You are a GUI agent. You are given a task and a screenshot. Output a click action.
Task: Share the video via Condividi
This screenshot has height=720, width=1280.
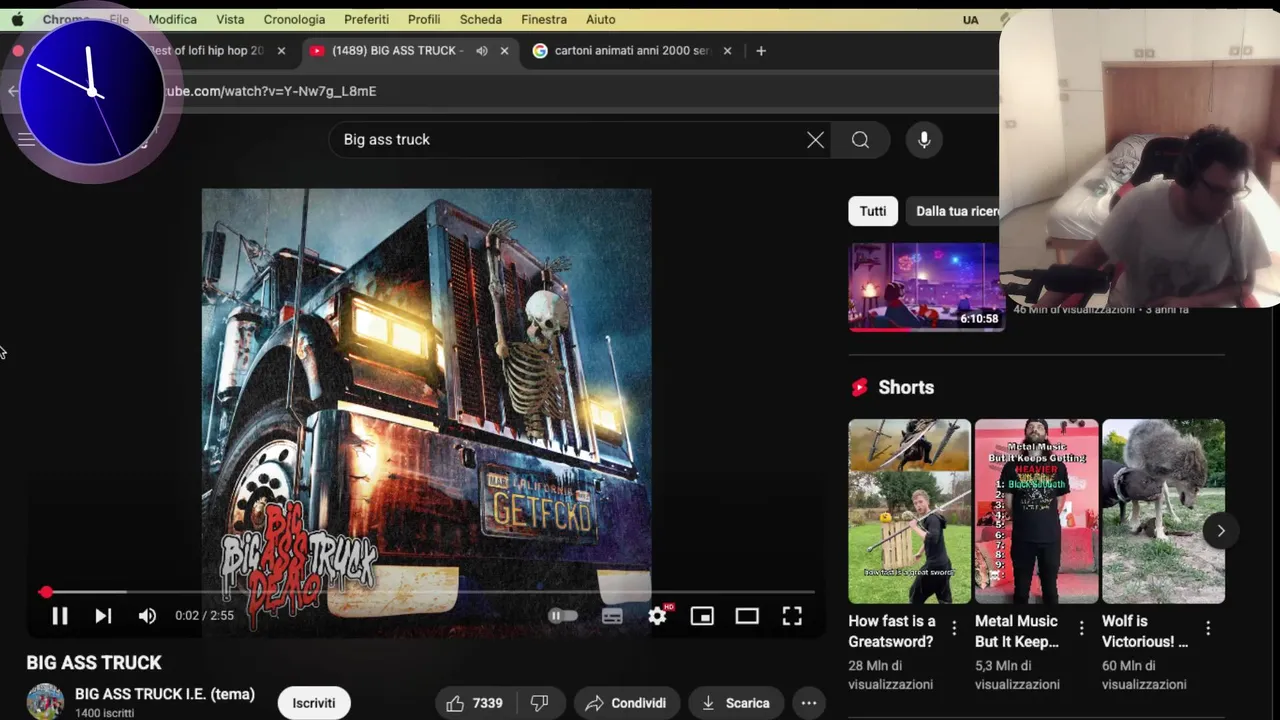626,703
